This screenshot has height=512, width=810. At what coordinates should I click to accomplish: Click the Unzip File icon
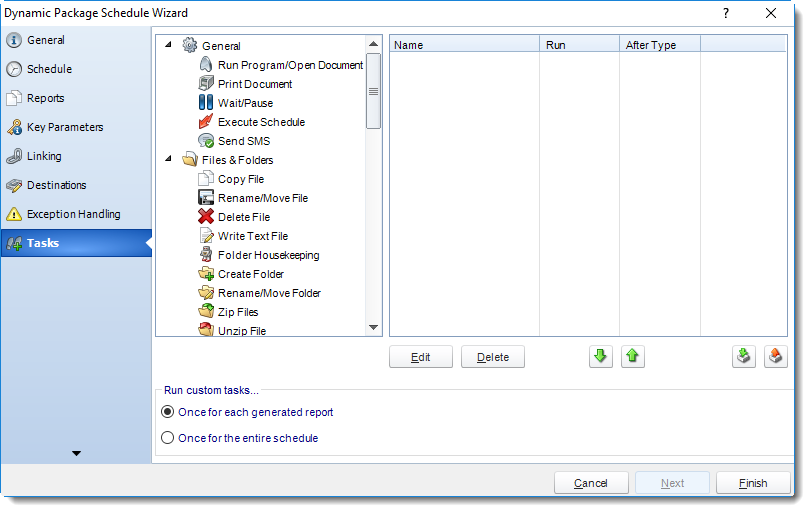point(206,330)
